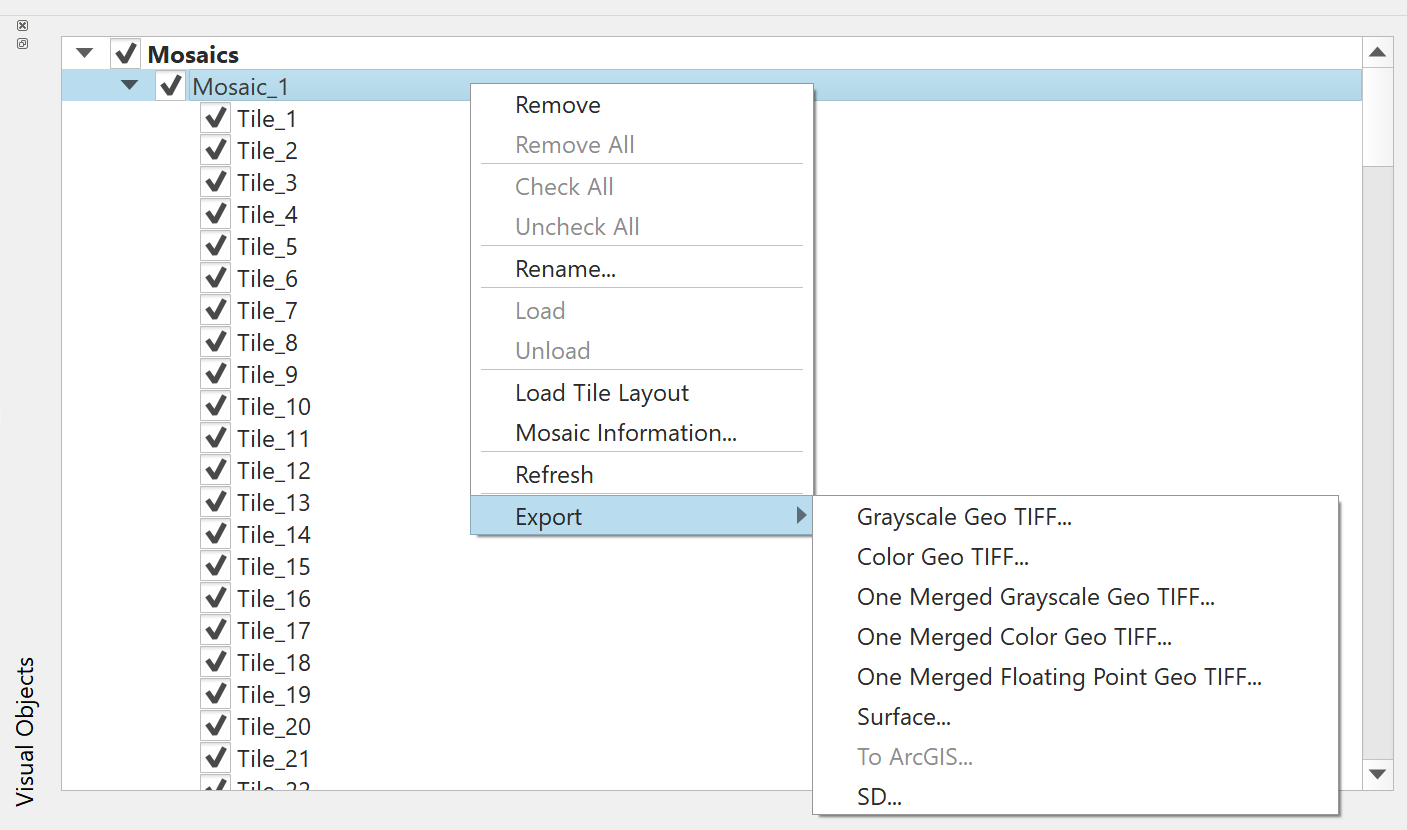This screenshot has height=830, width=1407.
Task: Export as Color Geo TIFF...
Action: coord(942,557)
